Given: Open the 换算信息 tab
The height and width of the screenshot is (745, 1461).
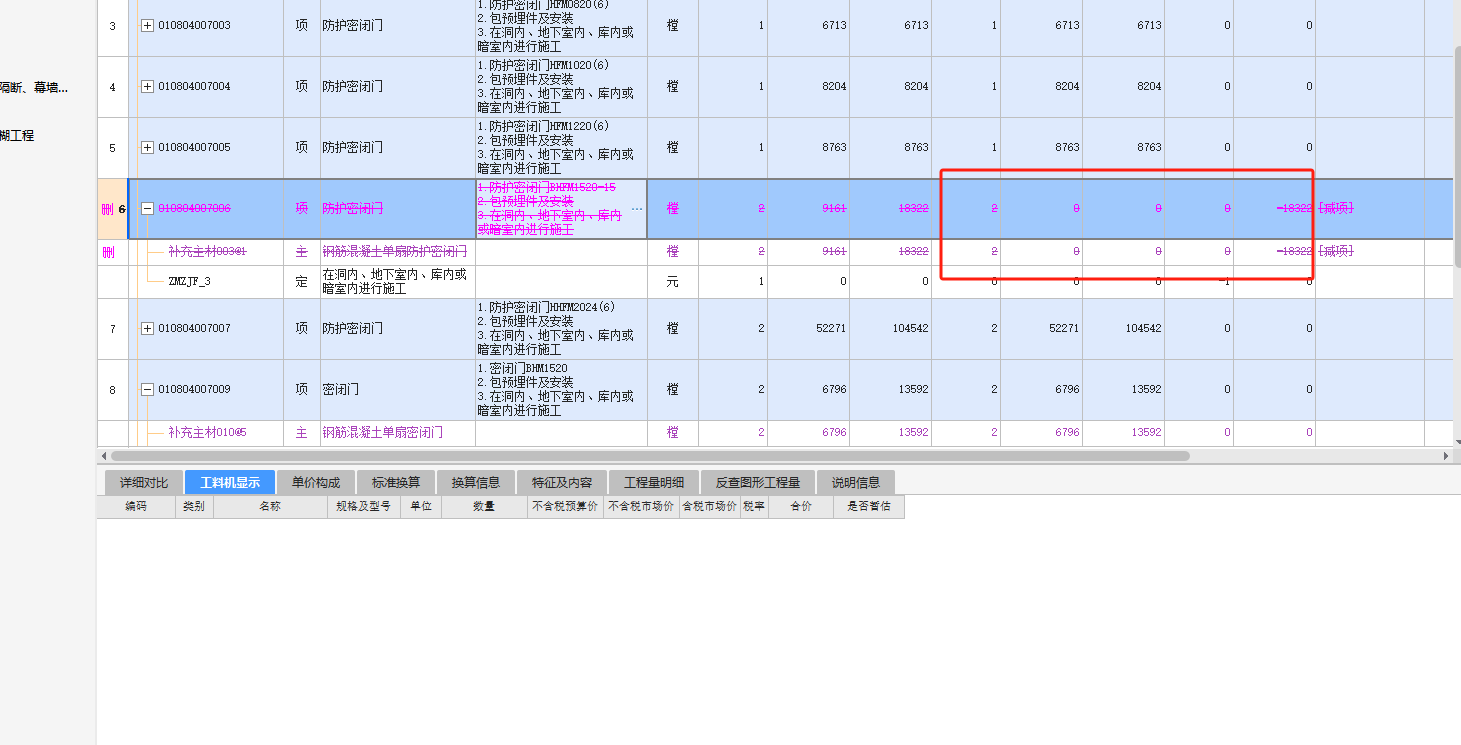Looking at the screenshot, I should coord(476,482).
